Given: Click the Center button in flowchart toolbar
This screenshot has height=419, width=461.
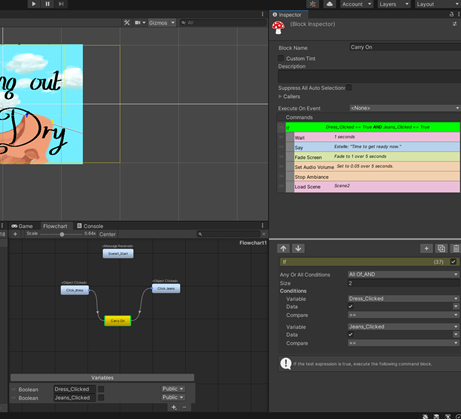Looking at the screenshot, I should (x=107, y=234).
